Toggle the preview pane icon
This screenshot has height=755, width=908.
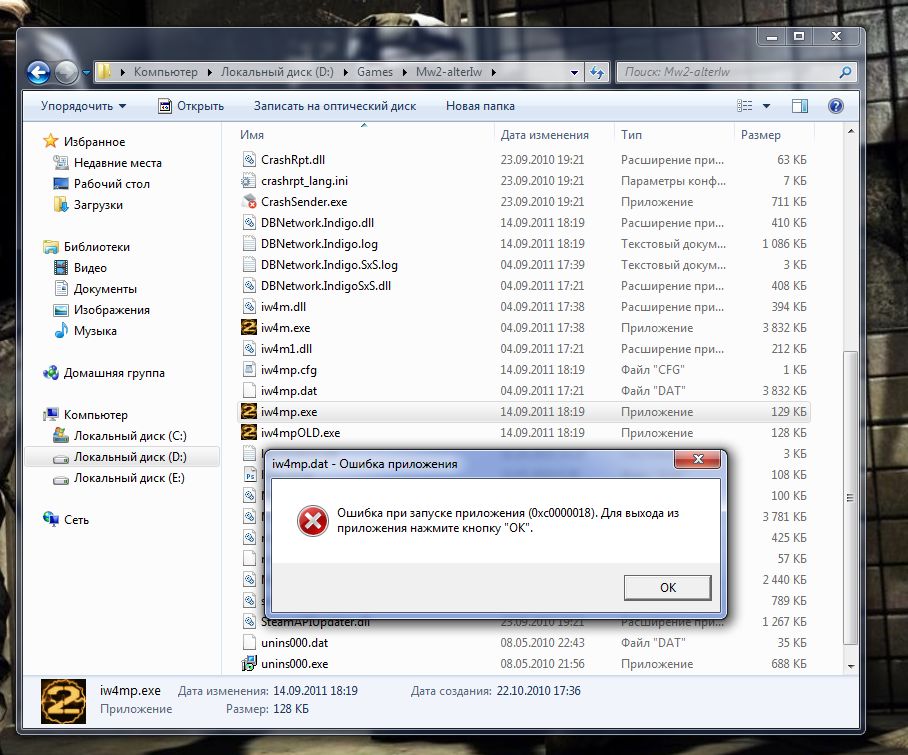click(800, 105)
